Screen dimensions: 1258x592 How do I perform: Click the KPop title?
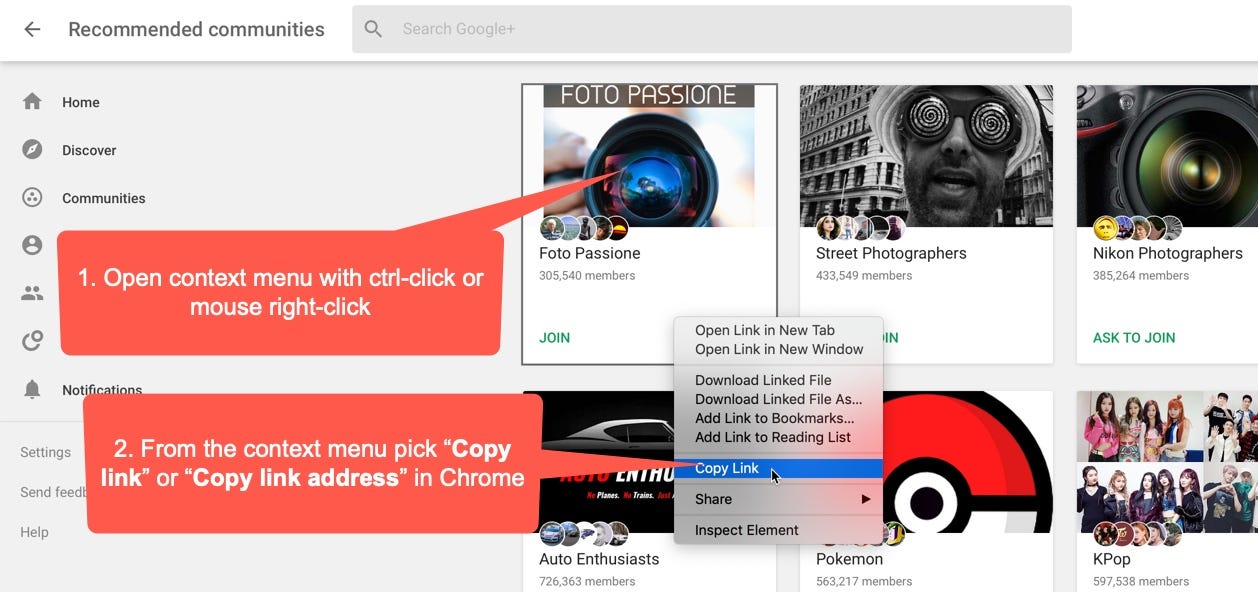(x=1111, y=559)
